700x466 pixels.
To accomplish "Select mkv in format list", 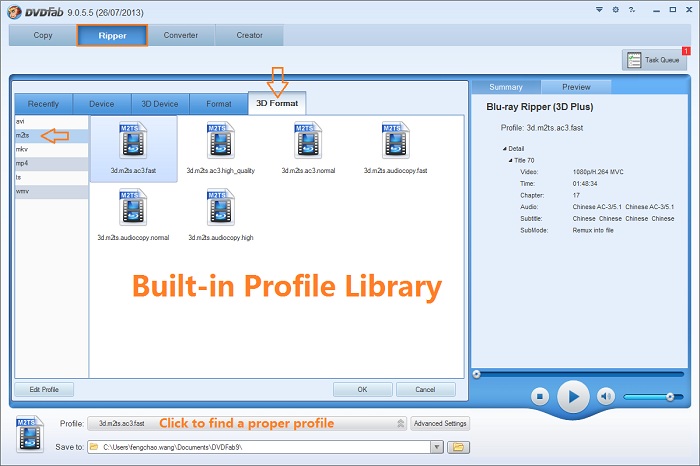I will click(x=52, y=150).
